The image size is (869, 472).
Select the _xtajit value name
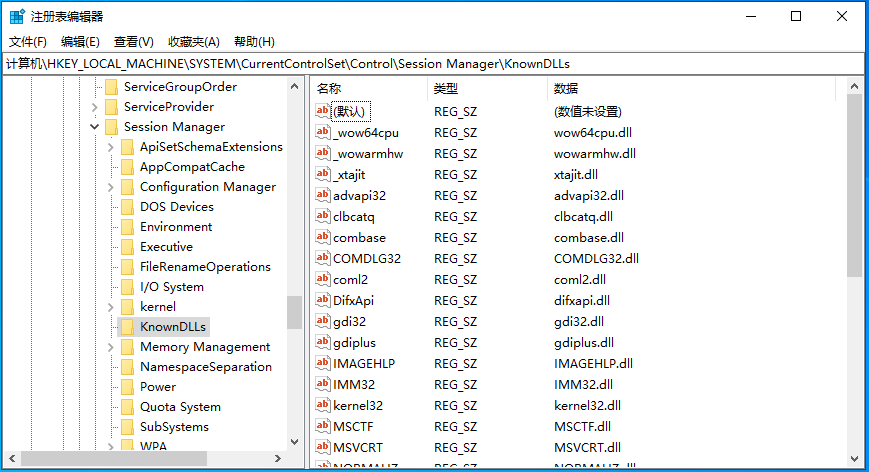(x=349, y=175)
